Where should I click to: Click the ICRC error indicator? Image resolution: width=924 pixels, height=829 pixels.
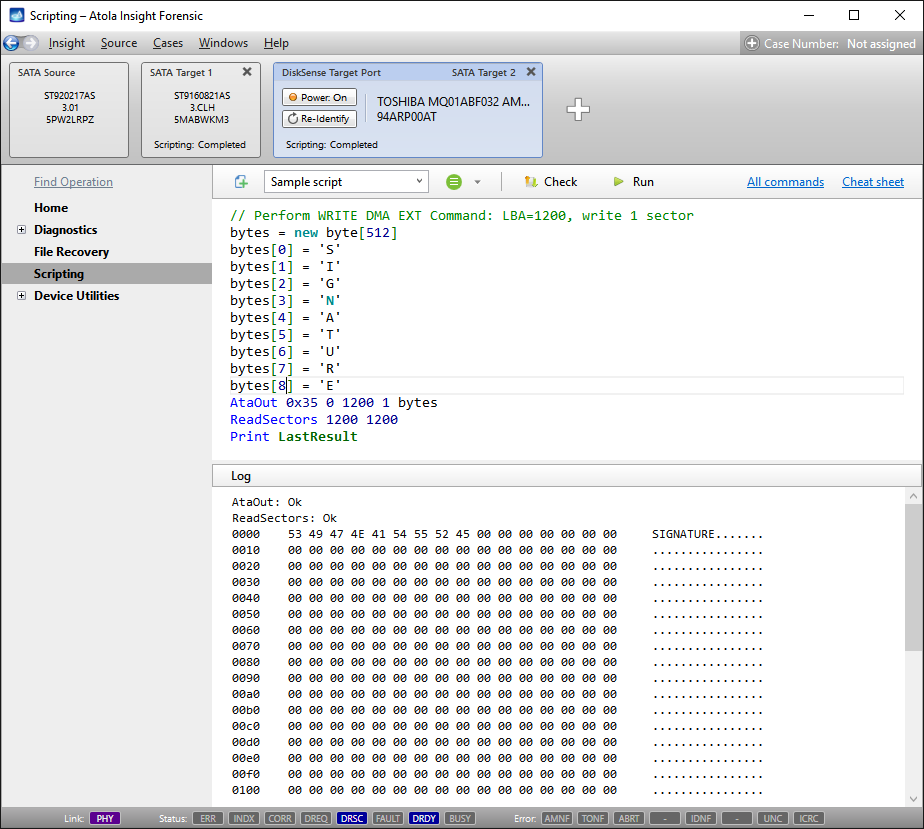(x=808, y=818)
